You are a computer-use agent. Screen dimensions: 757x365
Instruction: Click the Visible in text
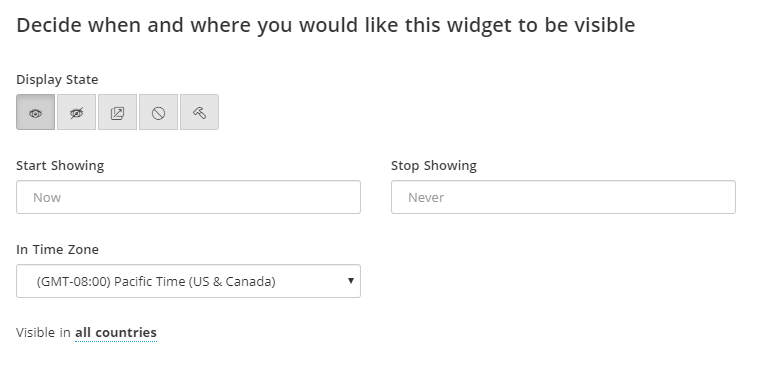[x=43, y=333]
